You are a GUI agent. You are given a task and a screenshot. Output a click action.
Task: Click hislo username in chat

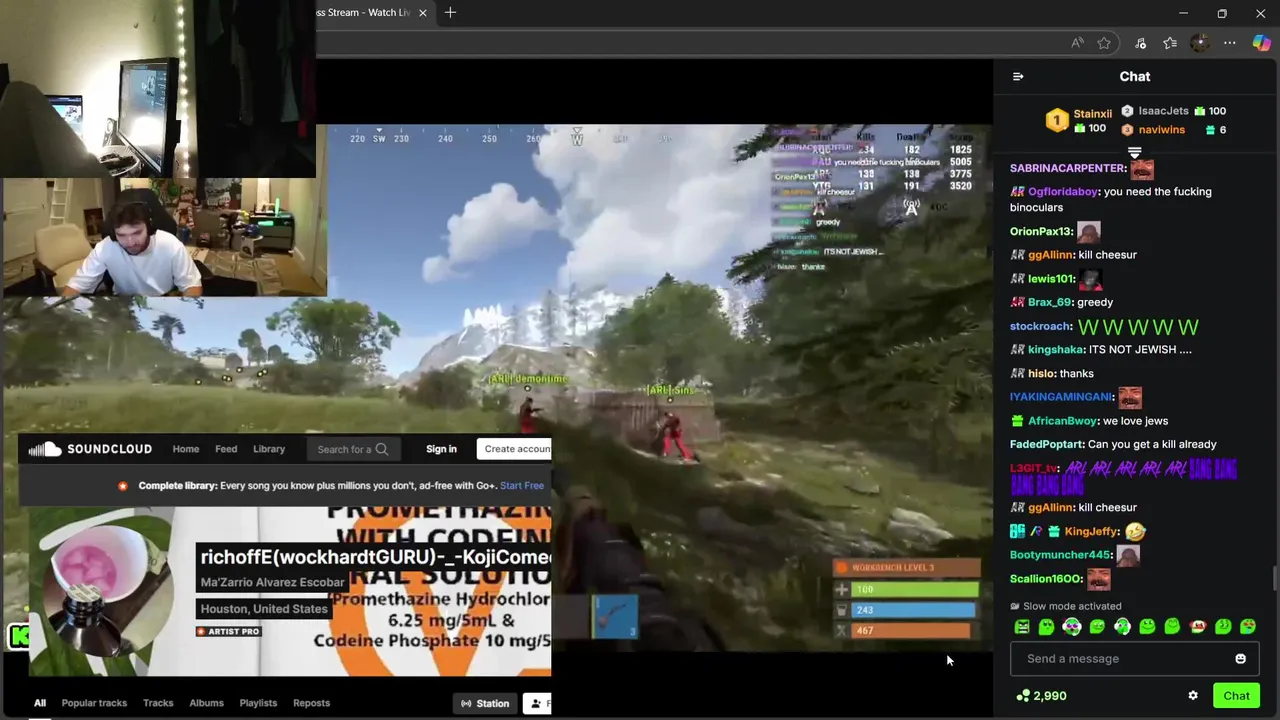point(1041,374)
